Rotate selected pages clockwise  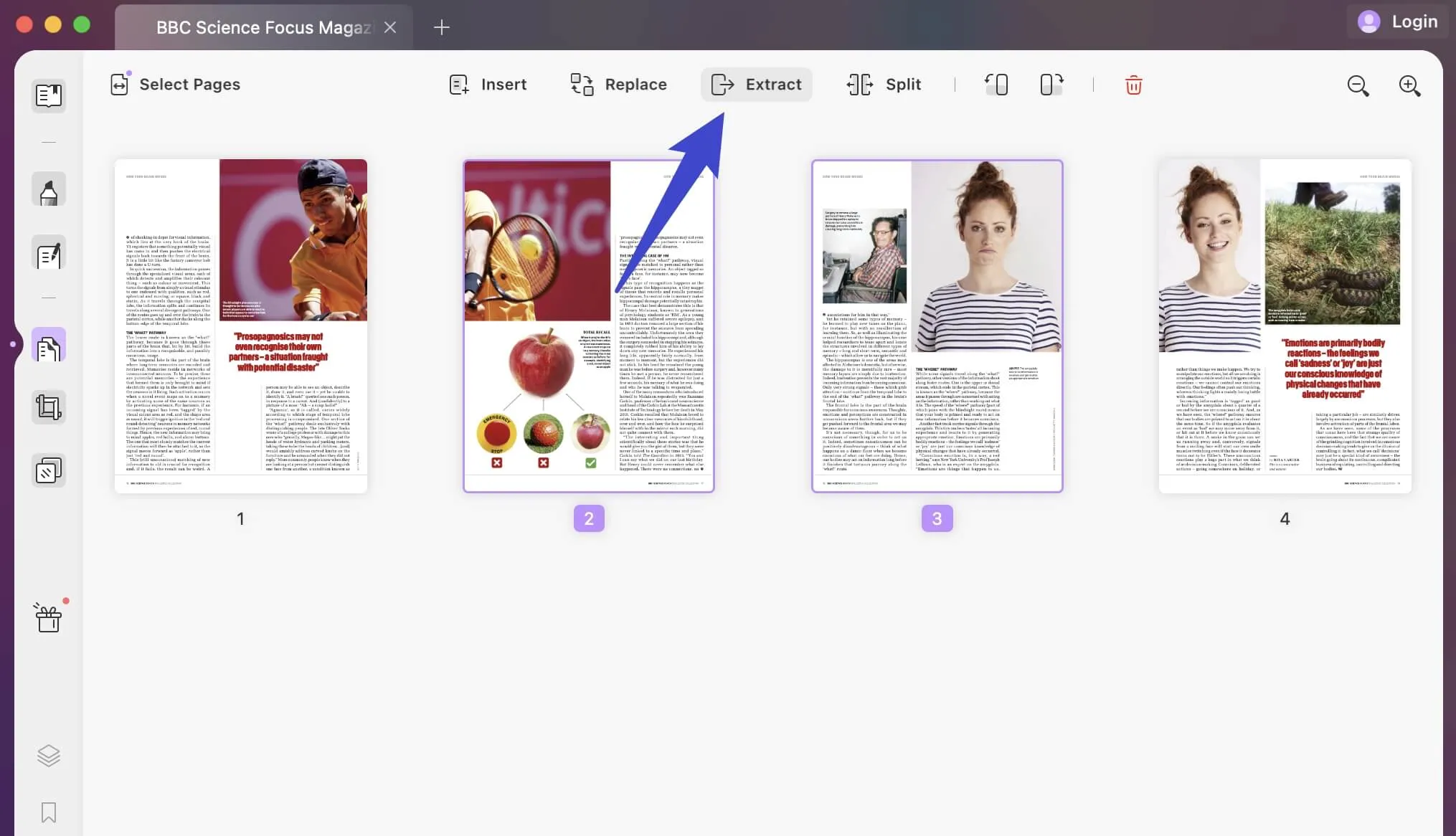click(1051, 85)
